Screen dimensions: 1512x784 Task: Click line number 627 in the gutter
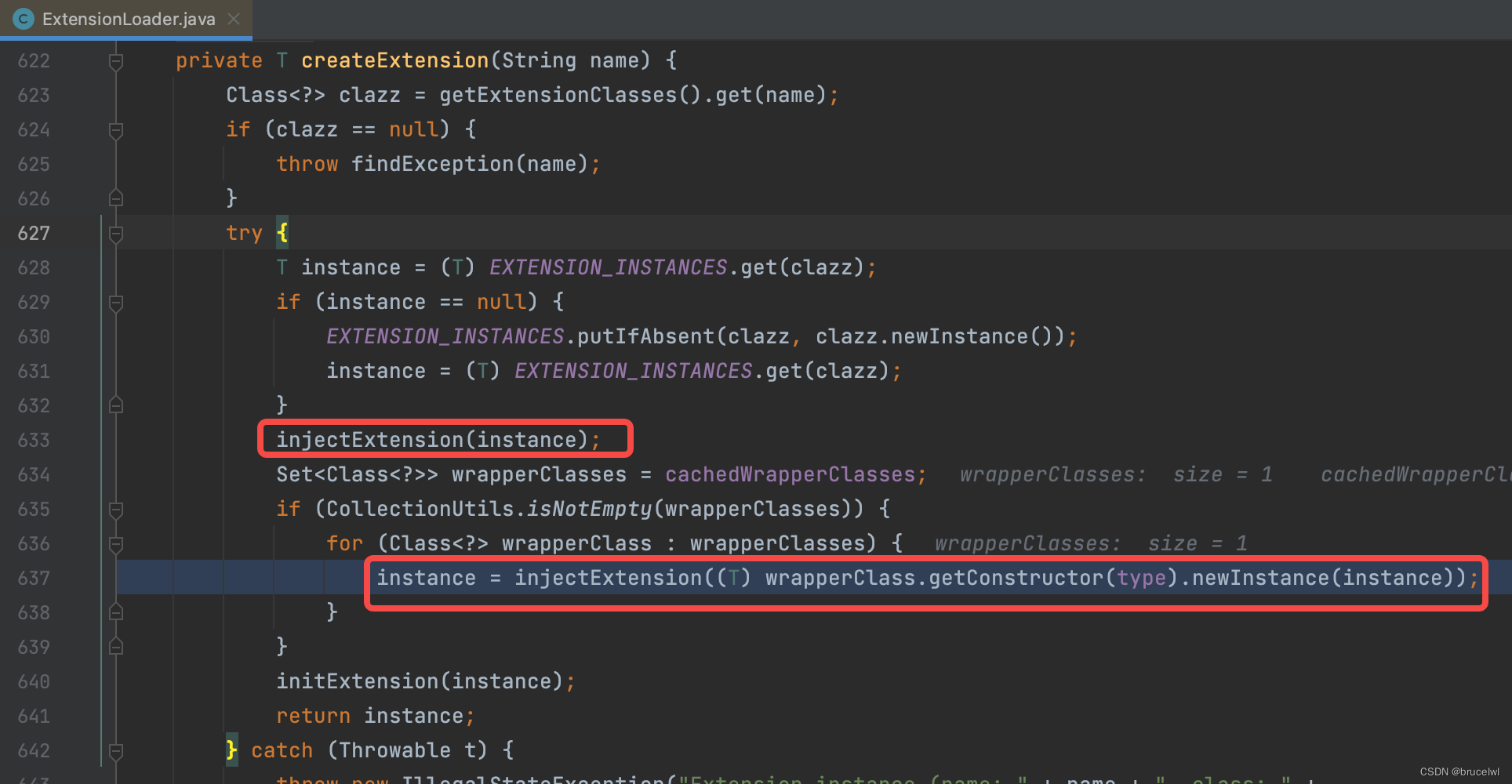pos(34,234)
